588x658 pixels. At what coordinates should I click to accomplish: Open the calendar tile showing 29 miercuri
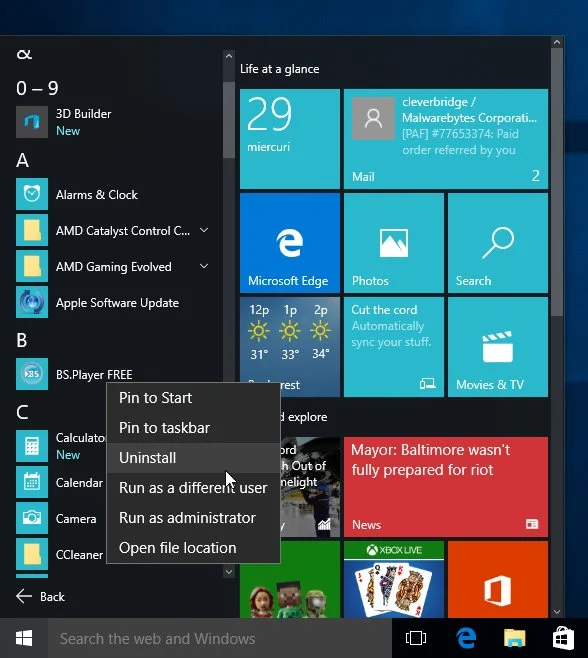click(x=290, y=139)
